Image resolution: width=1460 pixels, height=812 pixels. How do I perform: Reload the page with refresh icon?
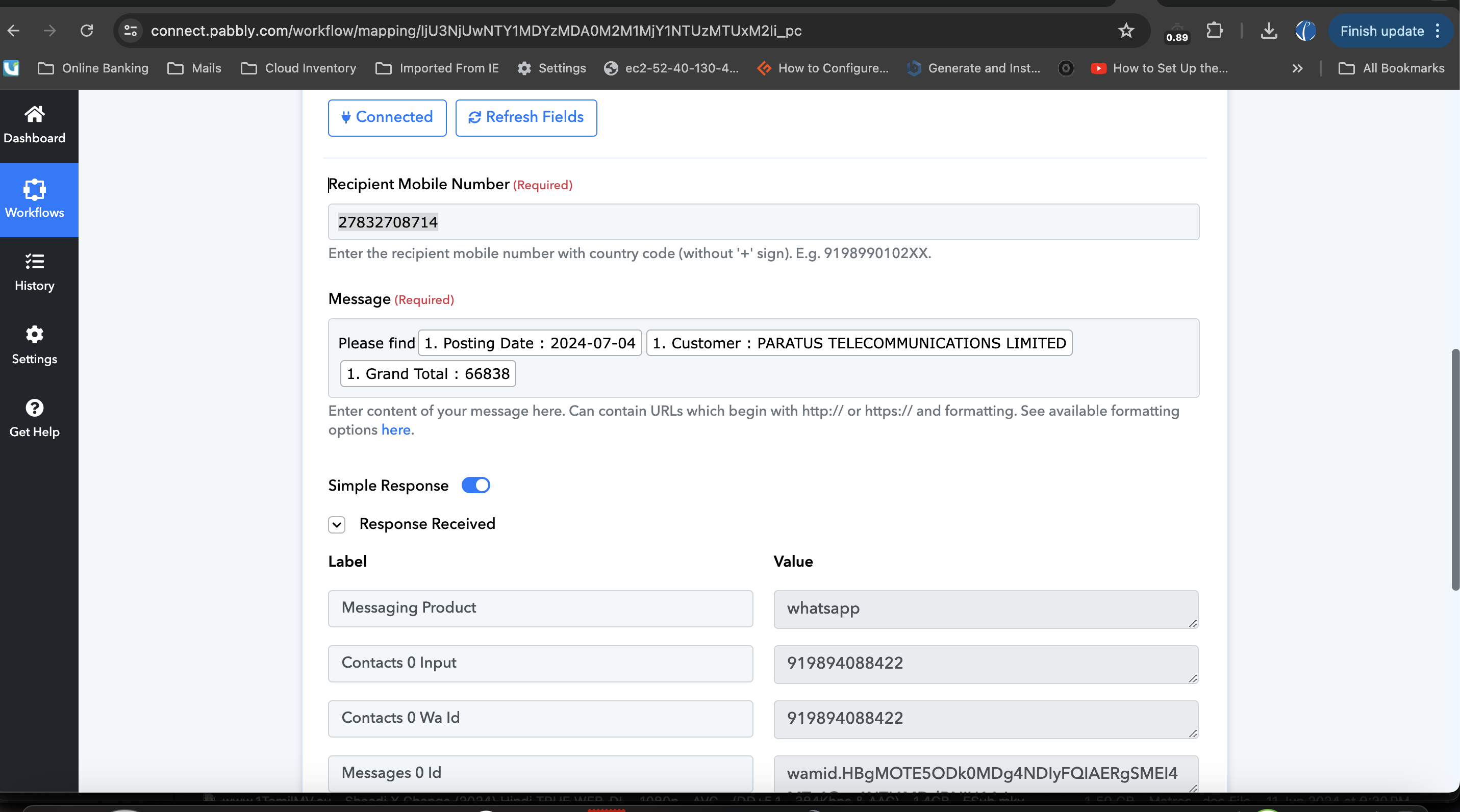pos(86,31)
